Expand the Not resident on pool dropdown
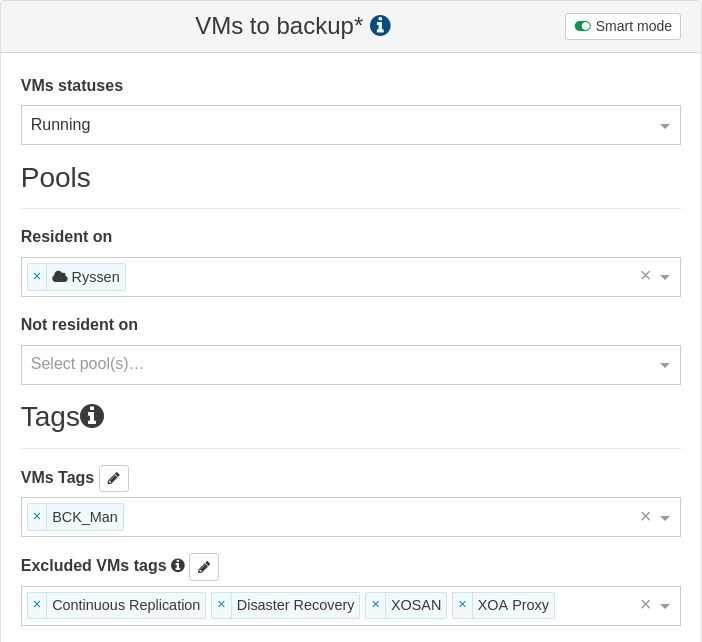Image resolution: width=702 pixels, height=642 pixels. tap(664, 365)
